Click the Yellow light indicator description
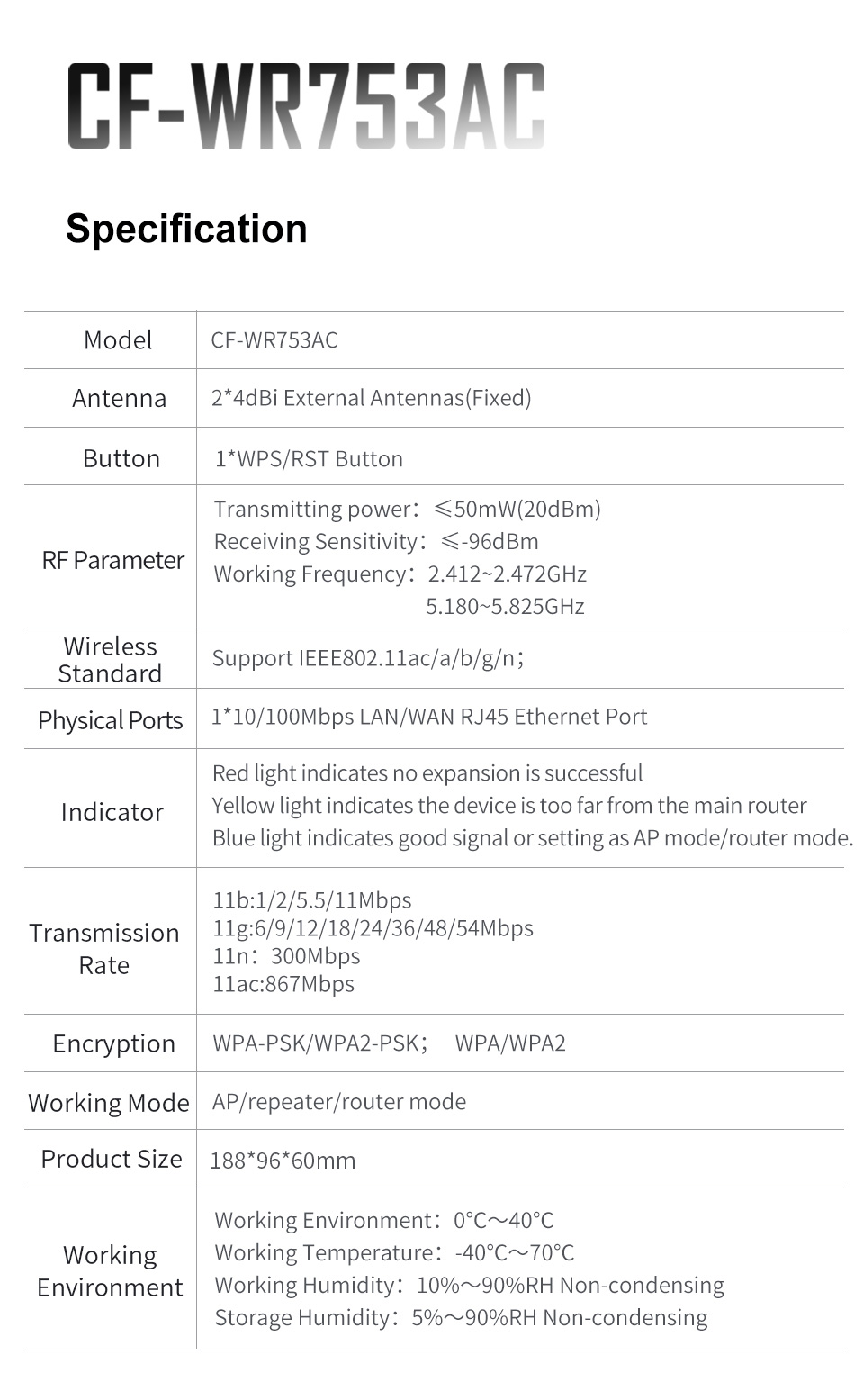The height and width of the screenshot is (1400, 864). pyautogui.click(x=509, y=806)
